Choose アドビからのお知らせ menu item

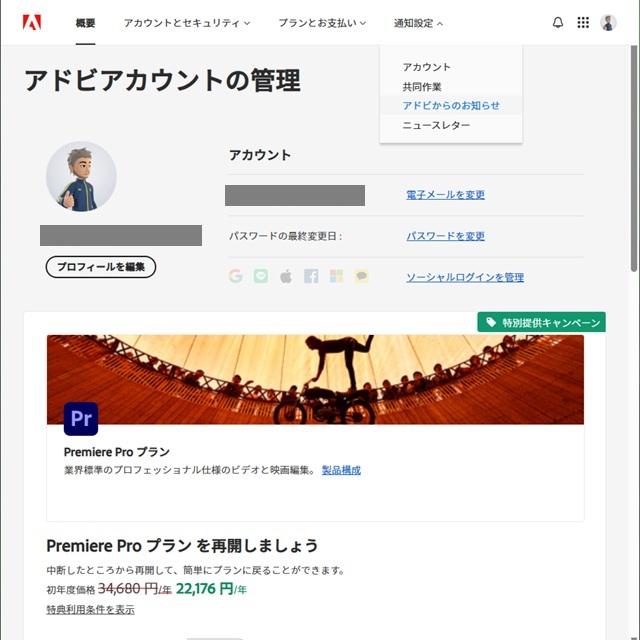(451, 105)
